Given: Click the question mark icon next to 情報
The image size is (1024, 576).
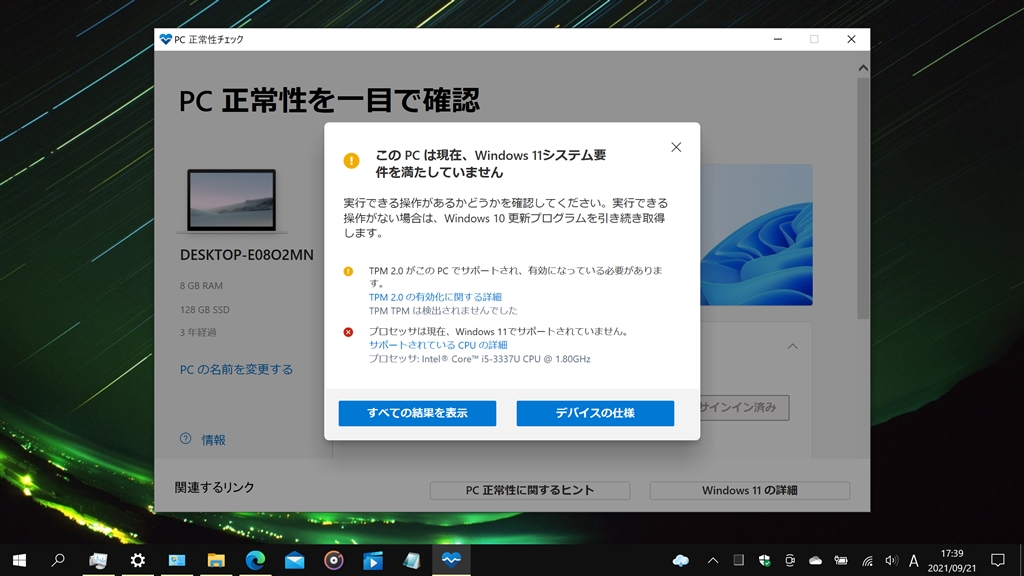Looking at the screenshot, I should 185,439.
